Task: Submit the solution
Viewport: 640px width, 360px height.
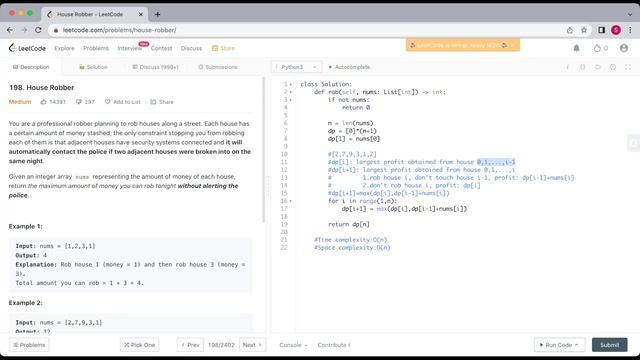Action: tap(609, 345)
